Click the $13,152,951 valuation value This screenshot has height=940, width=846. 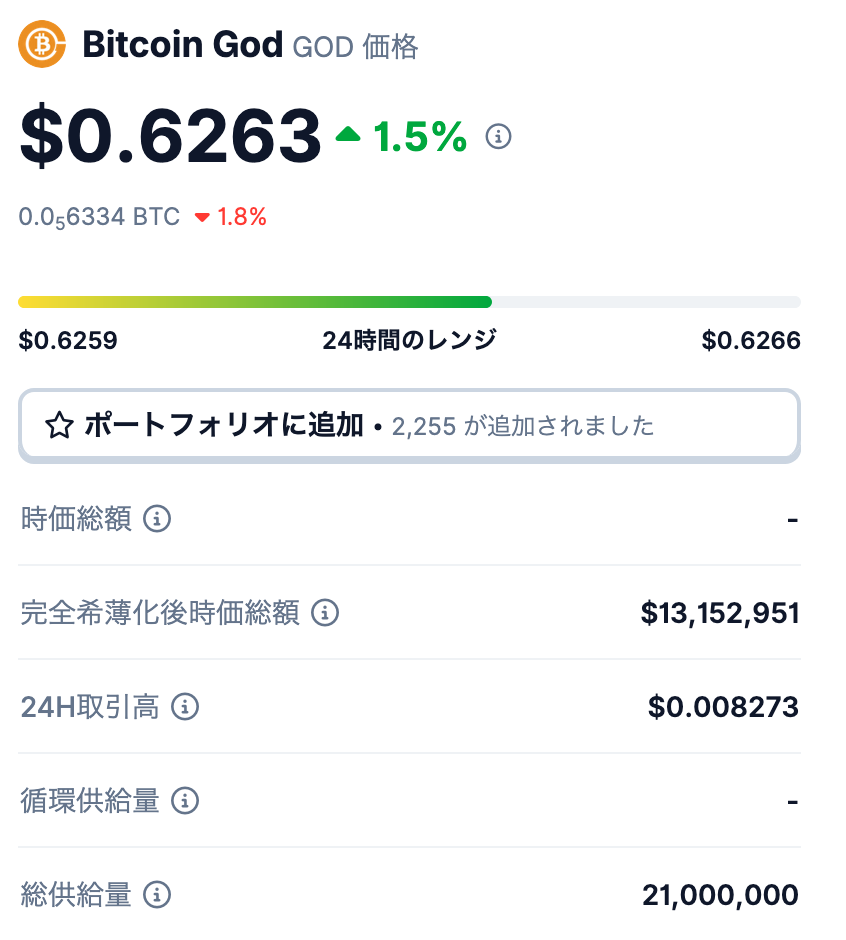(720, 613)
